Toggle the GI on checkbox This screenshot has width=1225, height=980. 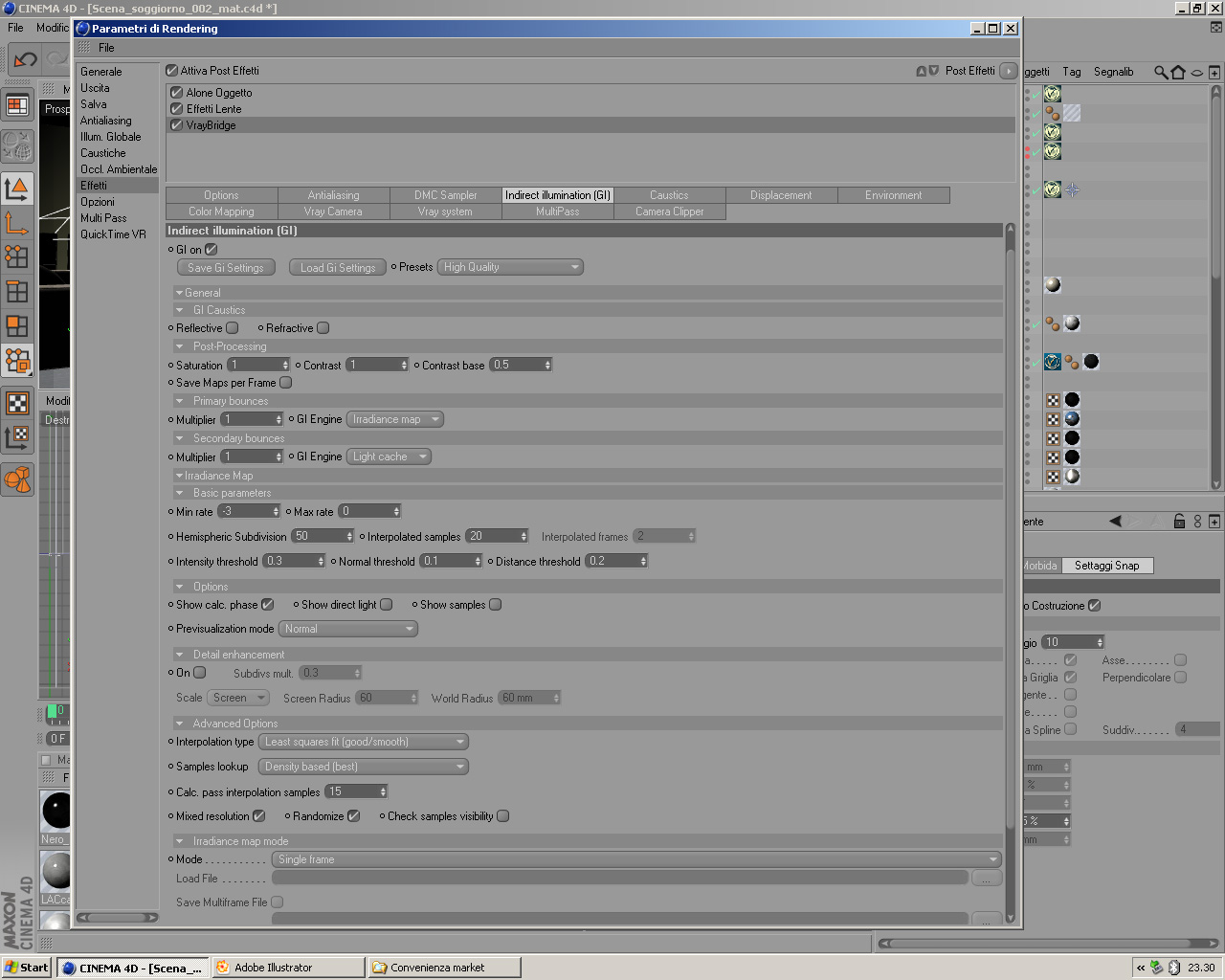coord(212,250)
